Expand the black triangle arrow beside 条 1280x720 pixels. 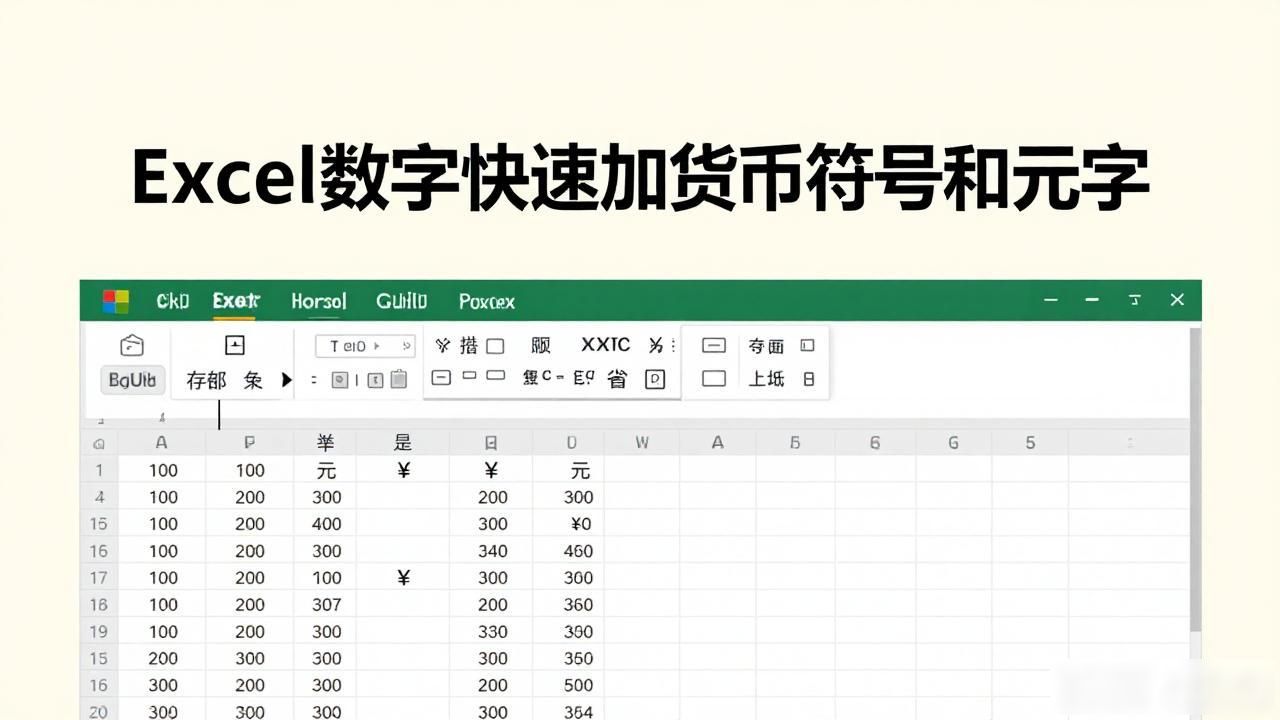[x=286, y=380]
